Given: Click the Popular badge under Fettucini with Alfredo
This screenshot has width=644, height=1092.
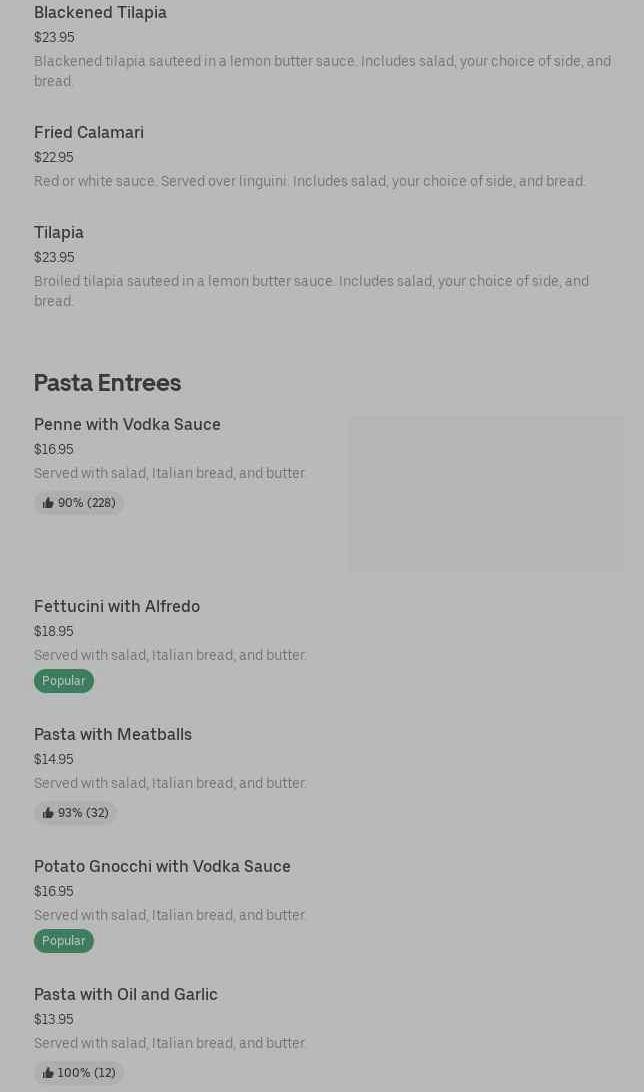Looking at the screenshot, I should (63, 681).
